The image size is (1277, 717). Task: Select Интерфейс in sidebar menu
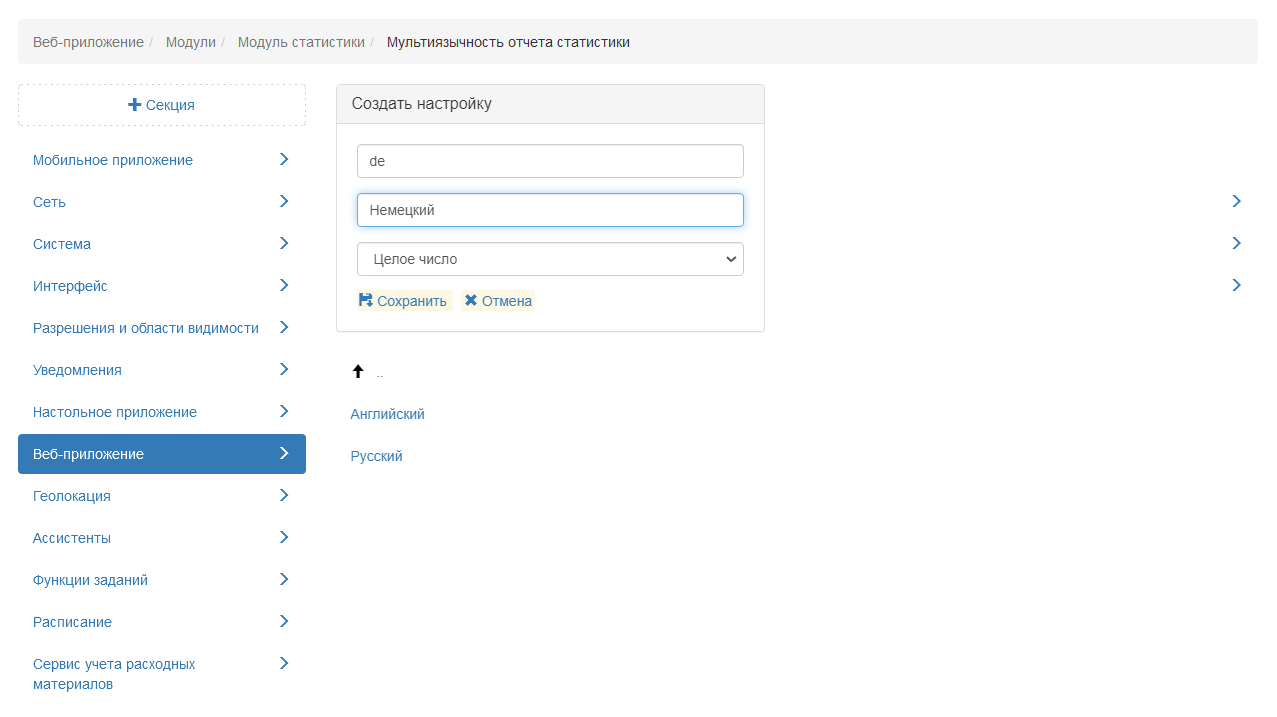pos(70,286)
